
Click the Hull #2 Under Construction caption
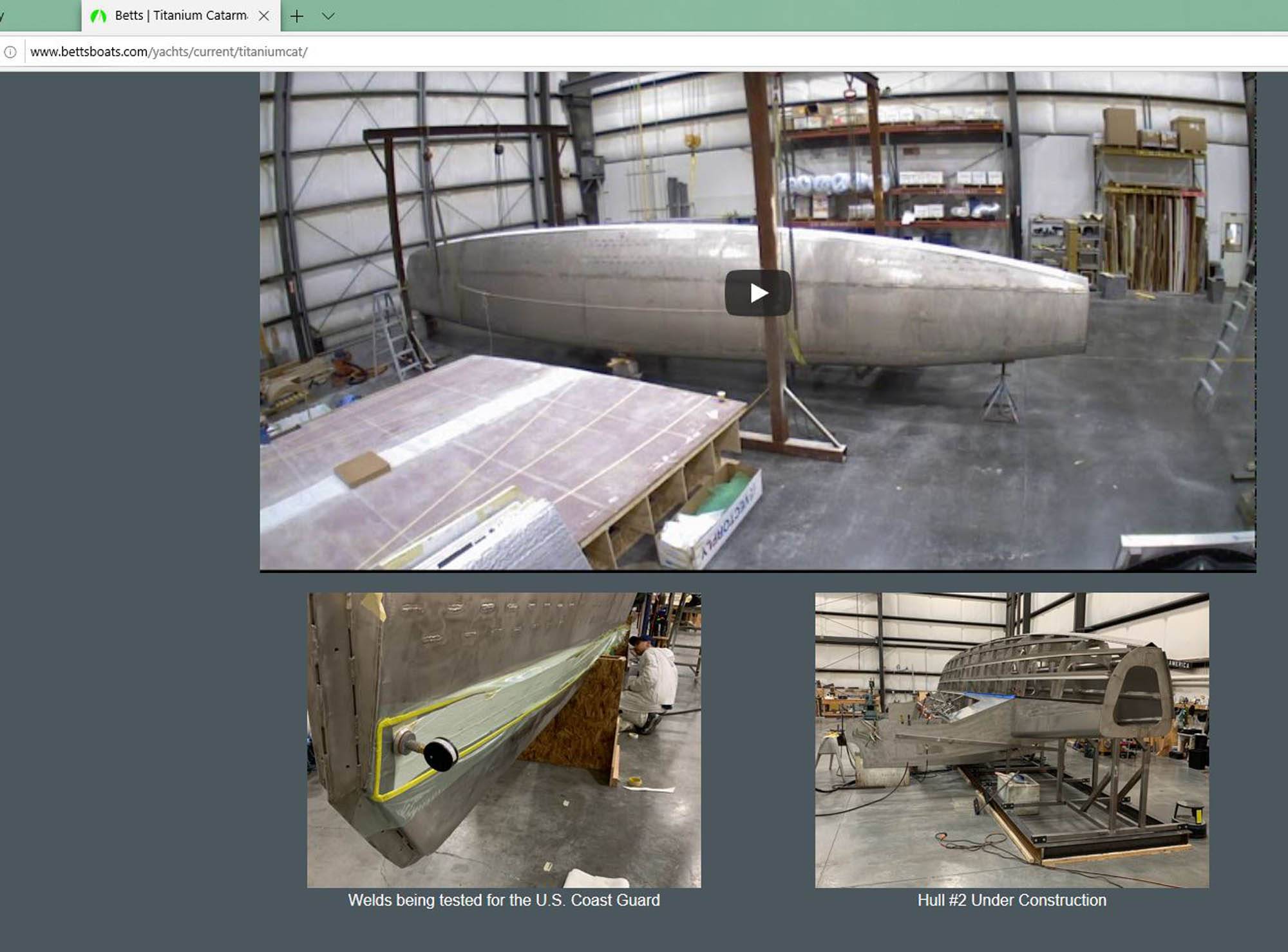pyautogui.click(x=1011, y=900)
